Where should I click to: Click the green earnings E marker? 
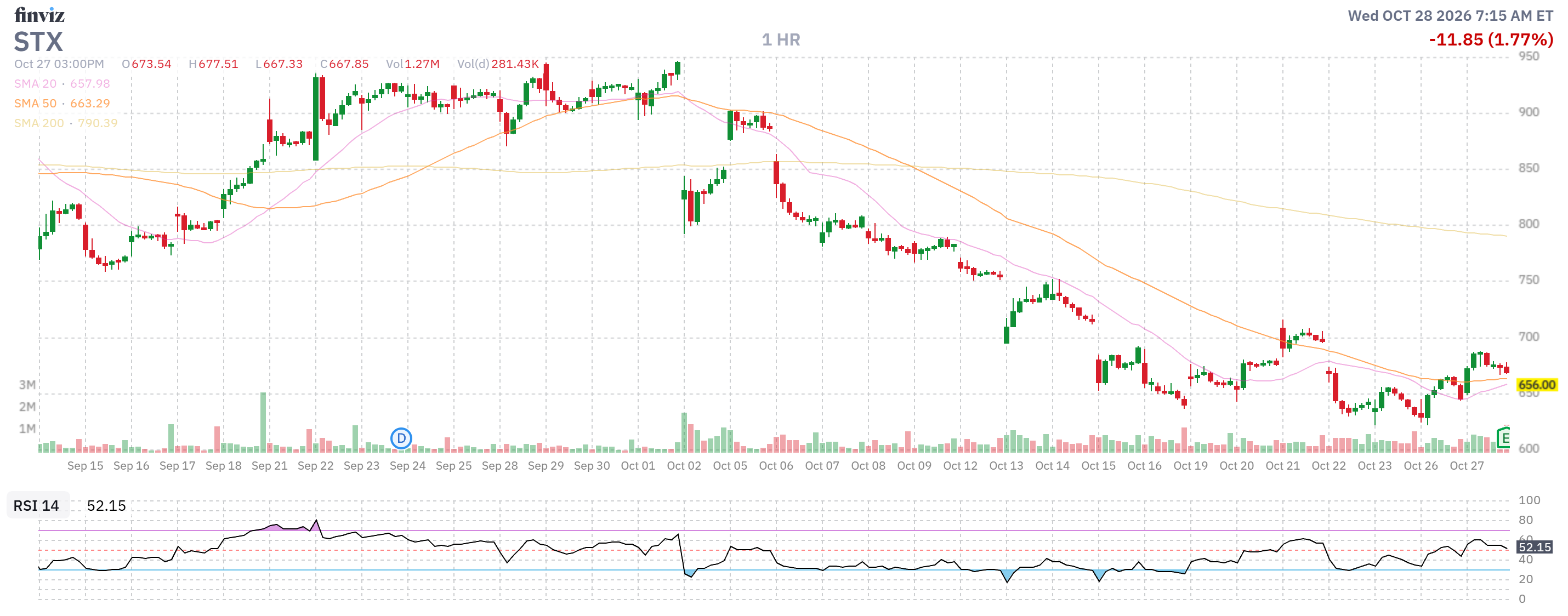tap(1503, 437)
